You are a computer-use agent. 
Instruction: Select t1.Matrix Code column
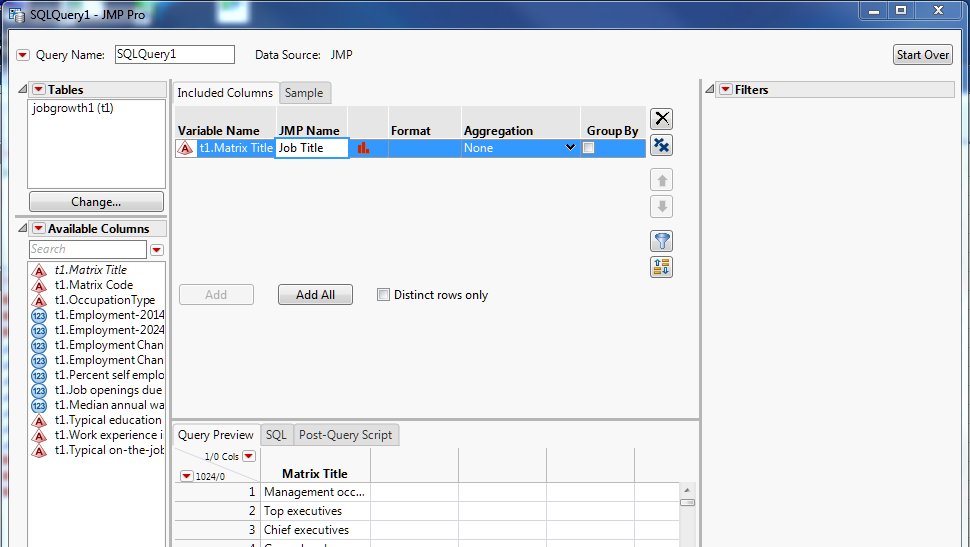point(93,285)
